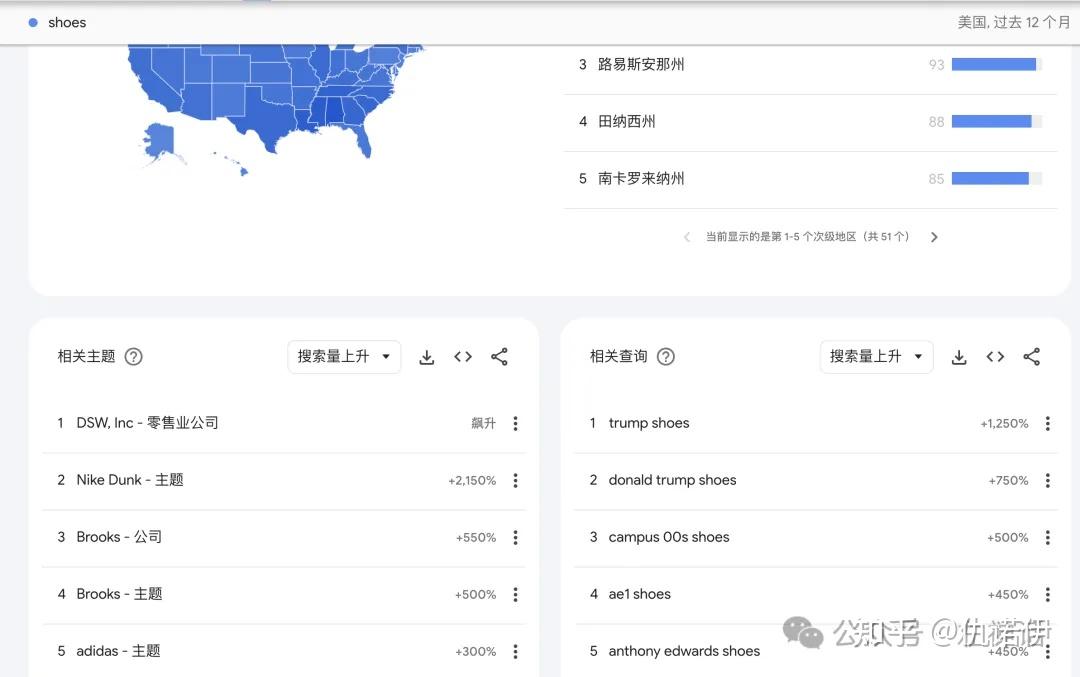Download the 相关主题 data as CSV
This screenshot has height=677, width=1080.
coord(427,357)
